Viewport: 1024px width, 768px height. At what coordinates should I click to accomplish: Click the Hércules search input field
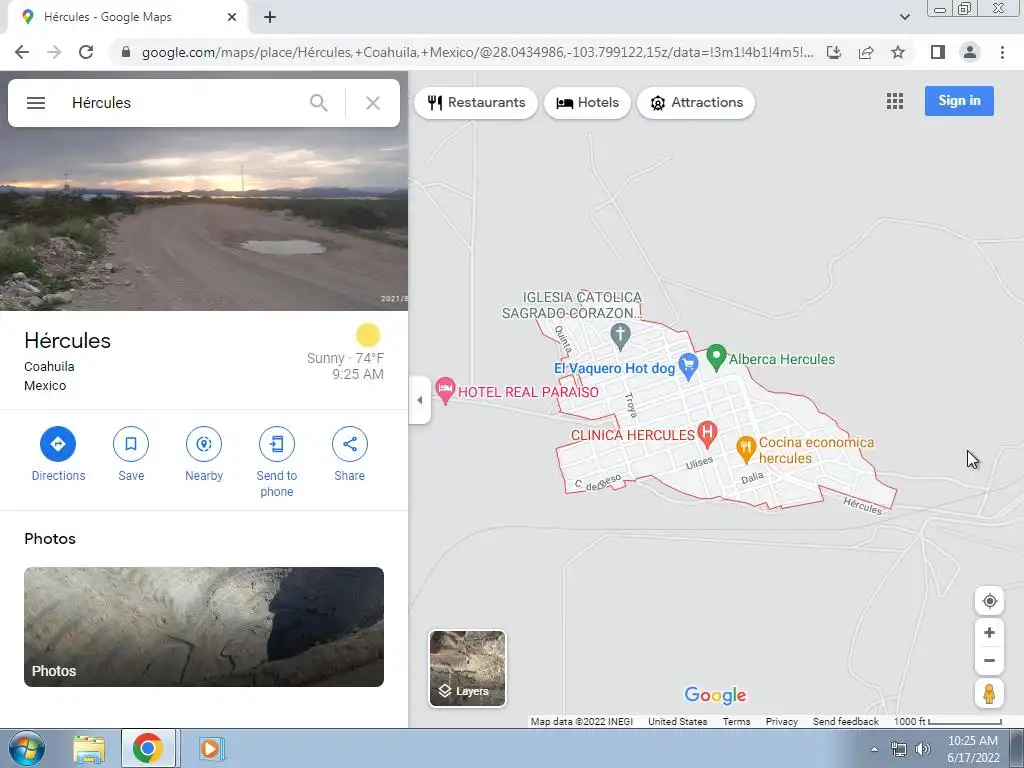pyautogui.click(x=183, y=103)
